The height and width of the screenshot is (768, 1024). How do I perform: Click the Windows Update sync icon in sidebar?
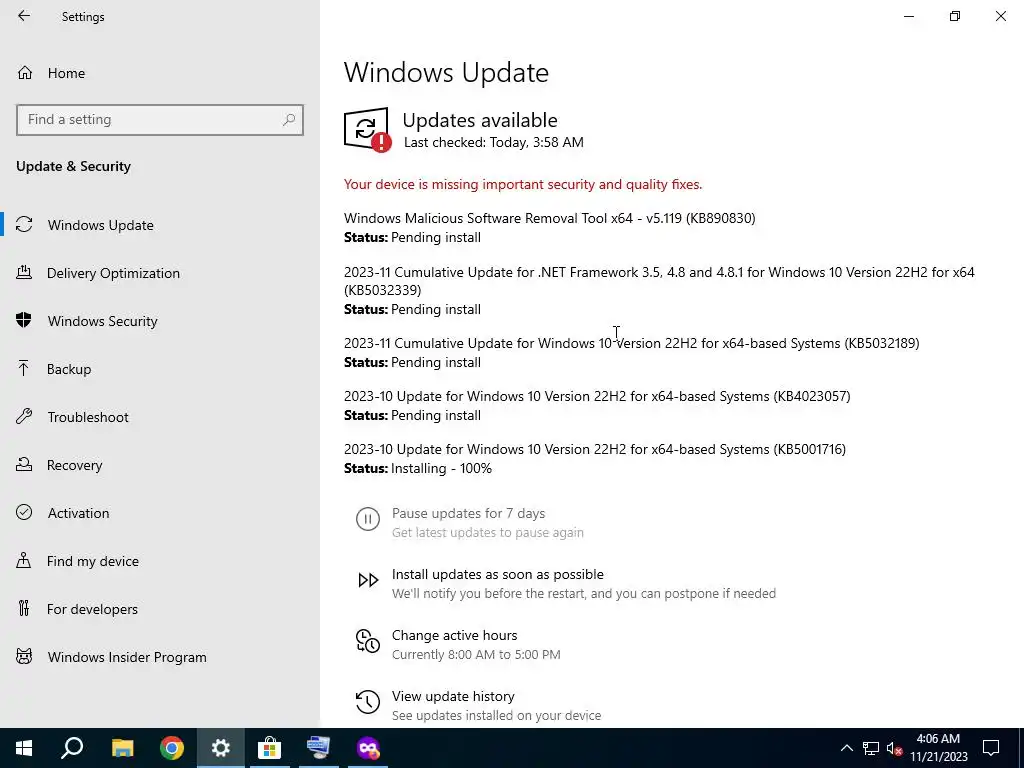pos(24,225)
